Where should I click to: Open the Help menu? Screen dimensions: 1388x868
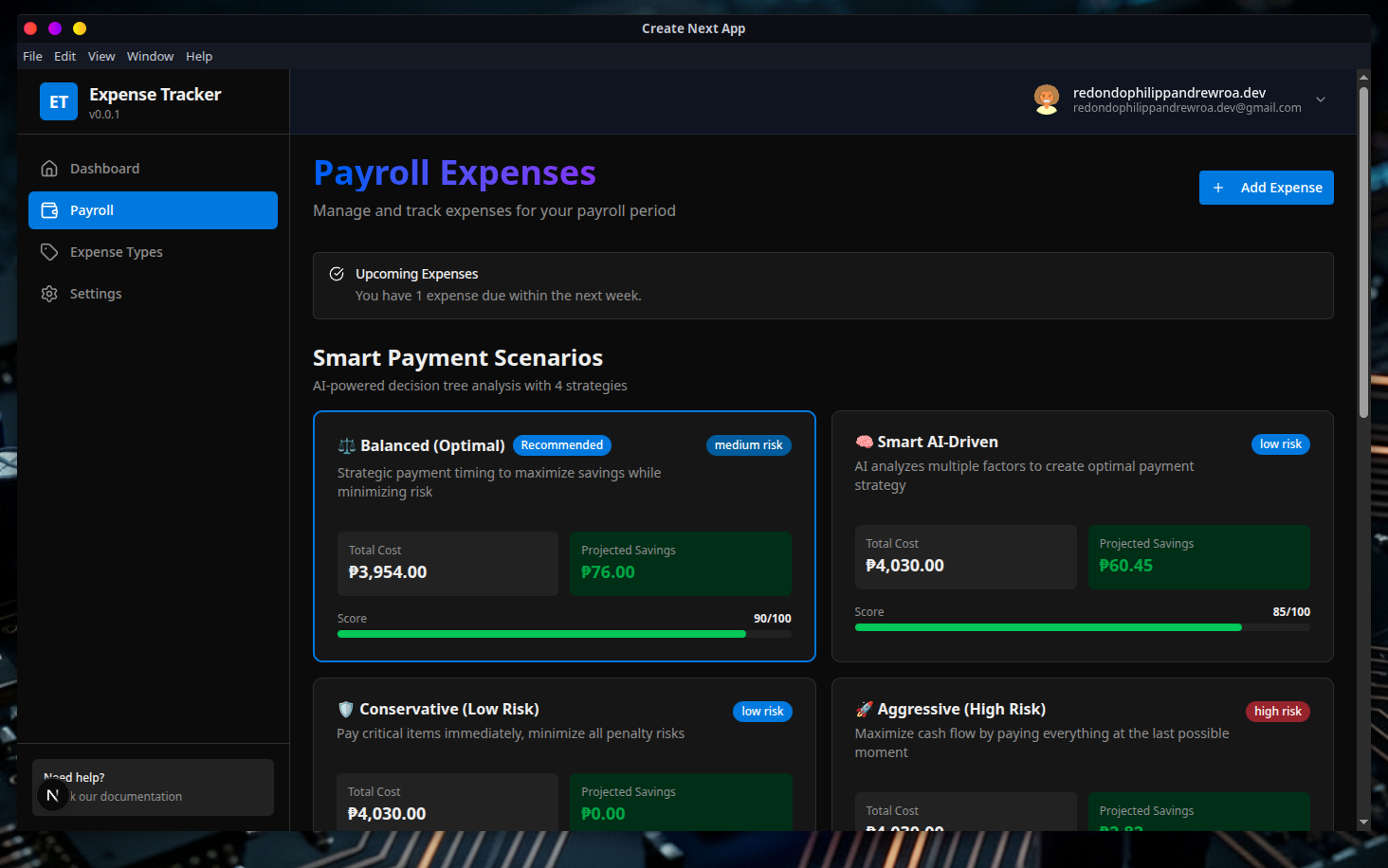(x=199, y=56)
